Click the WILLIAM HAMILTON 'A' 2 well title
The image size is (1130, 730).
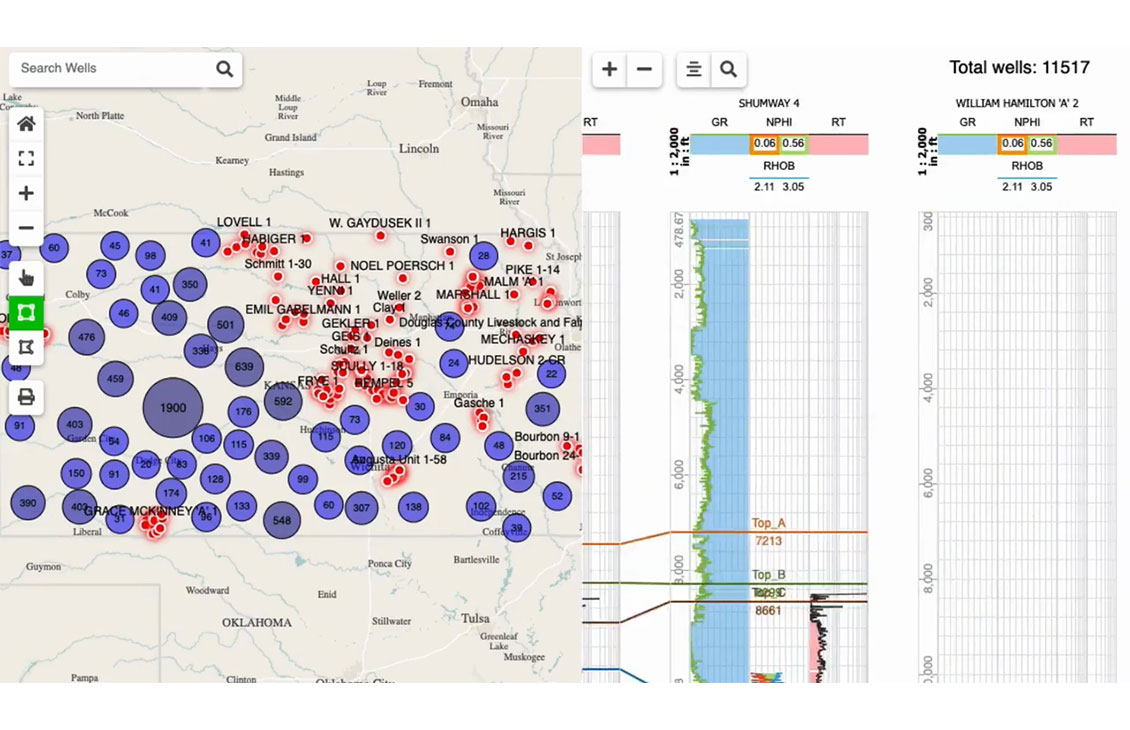pyautogui.click(x=1017, y=103)
